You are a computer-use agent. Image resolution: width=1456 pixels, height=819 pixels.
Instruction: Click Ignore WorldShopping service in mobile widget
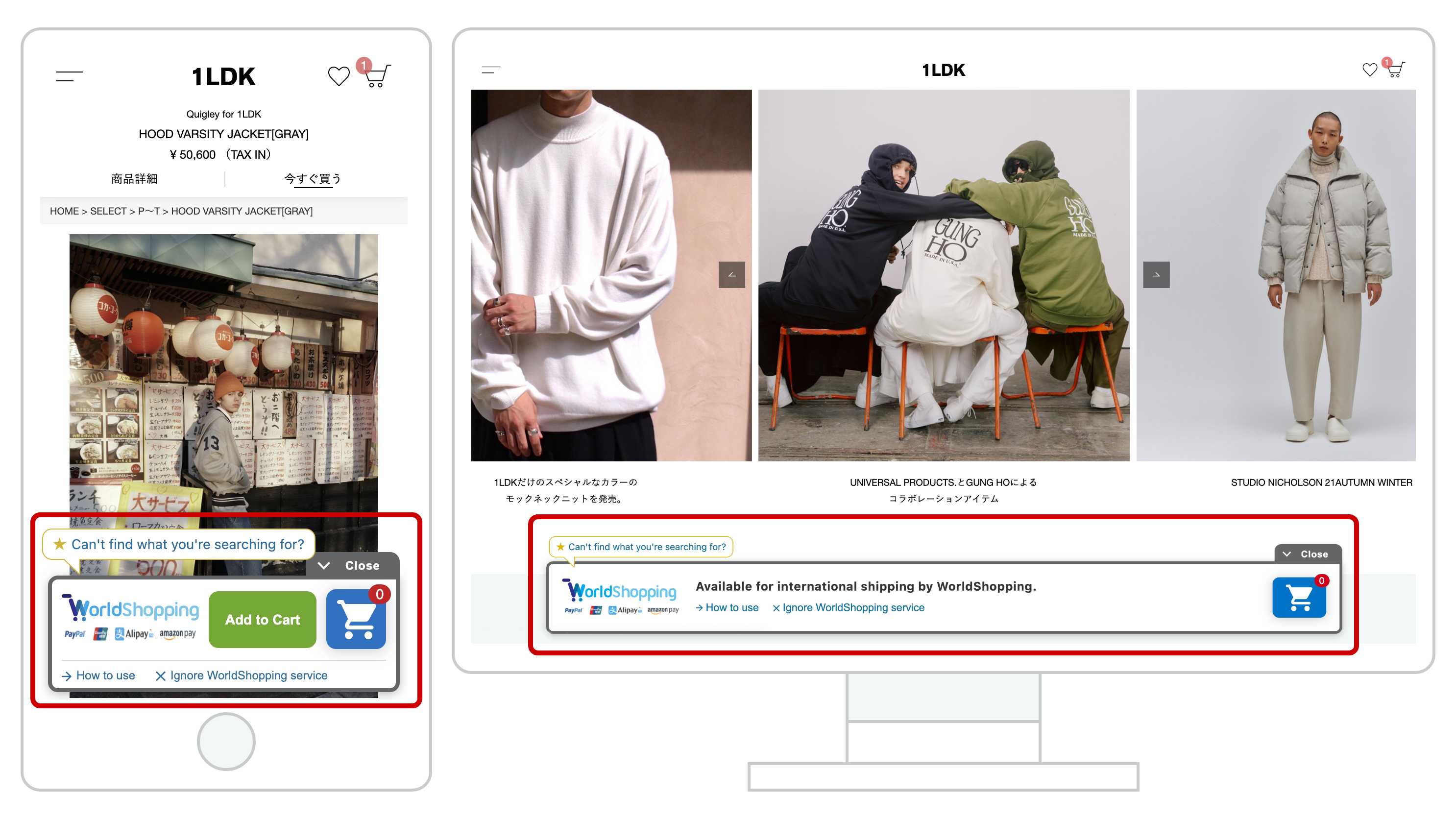tap(242, 675)
